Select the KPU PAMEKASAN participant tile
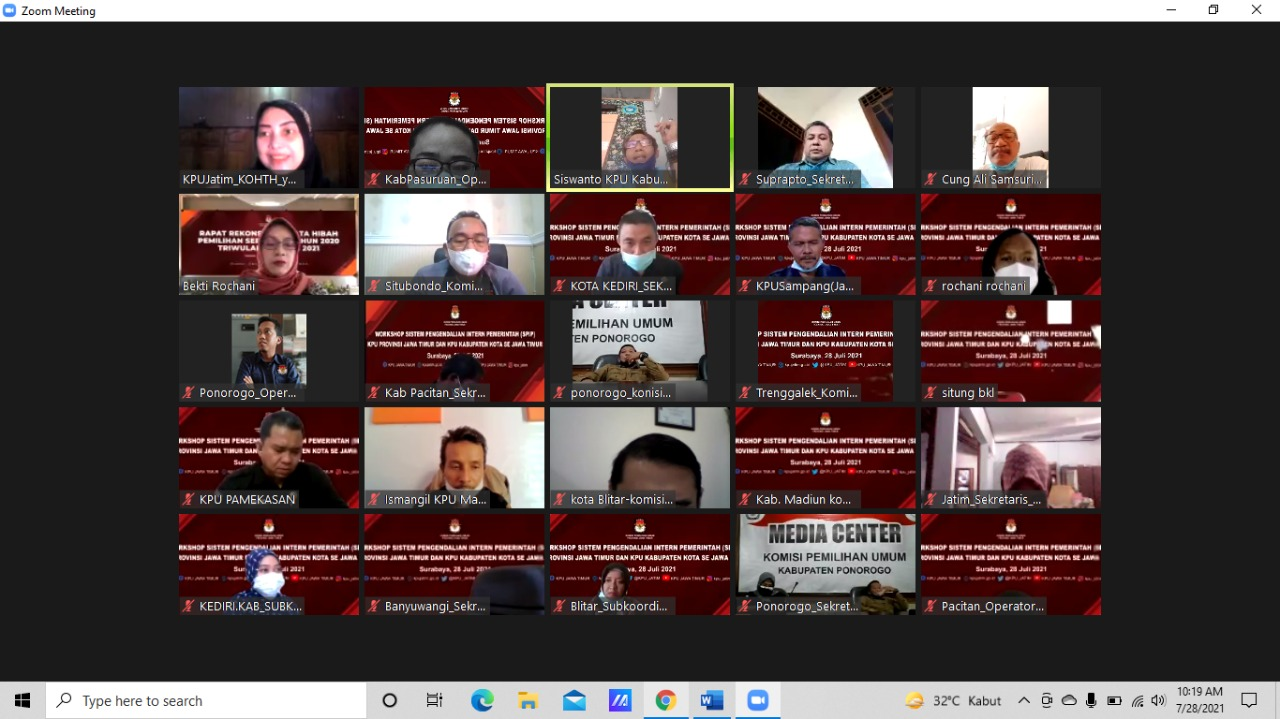The image size is (1280, 719). (x=269, y=457)
